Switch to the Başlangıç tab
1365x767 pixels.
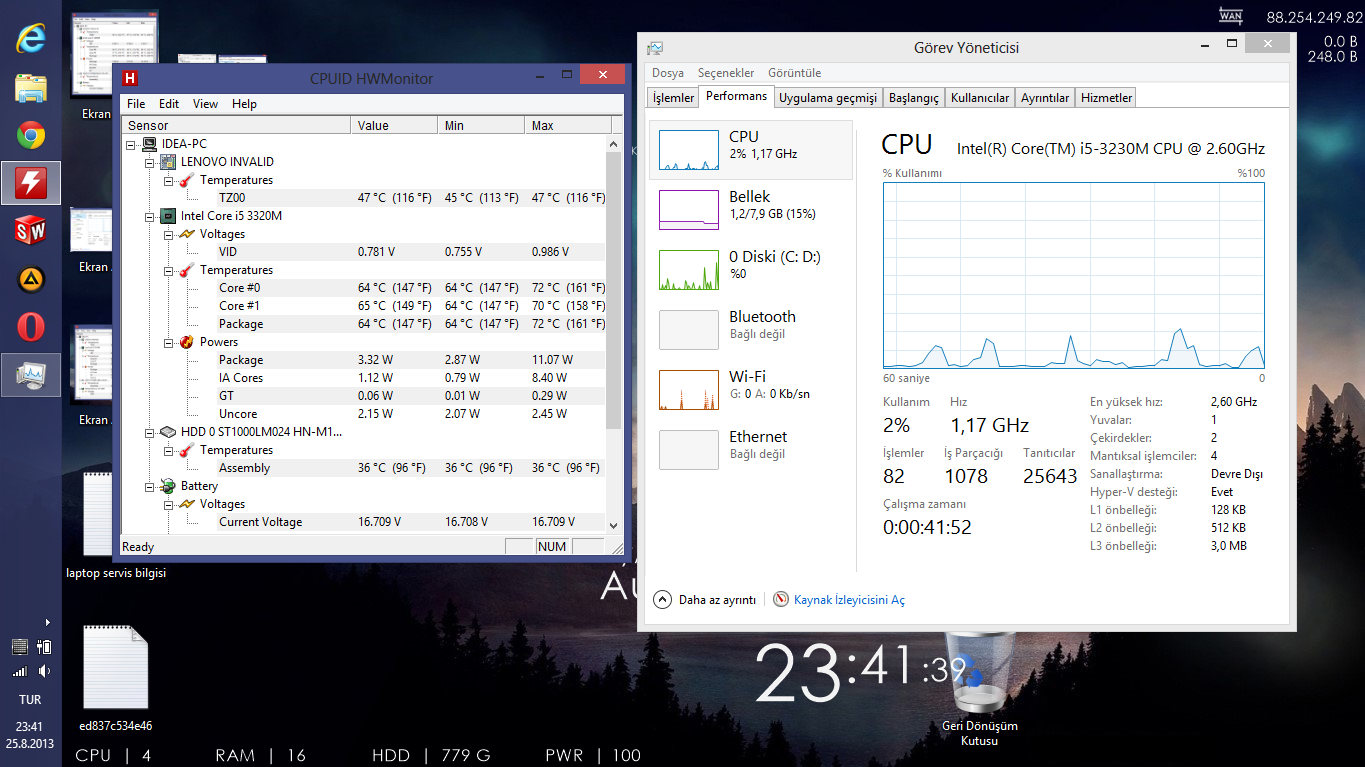[x=914, y=98]
